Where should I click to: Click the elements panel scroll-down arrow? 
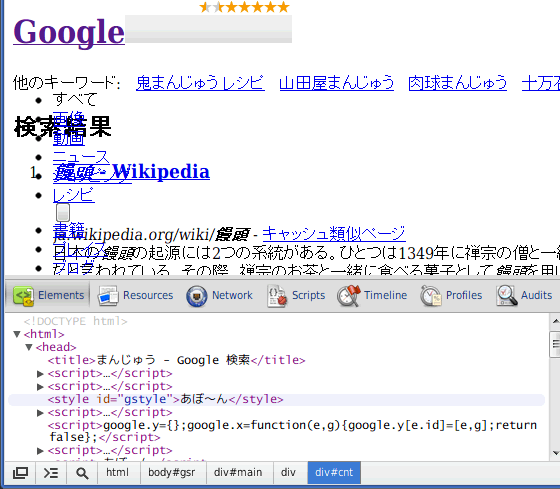pyautogui.click(x=555, y=453)
